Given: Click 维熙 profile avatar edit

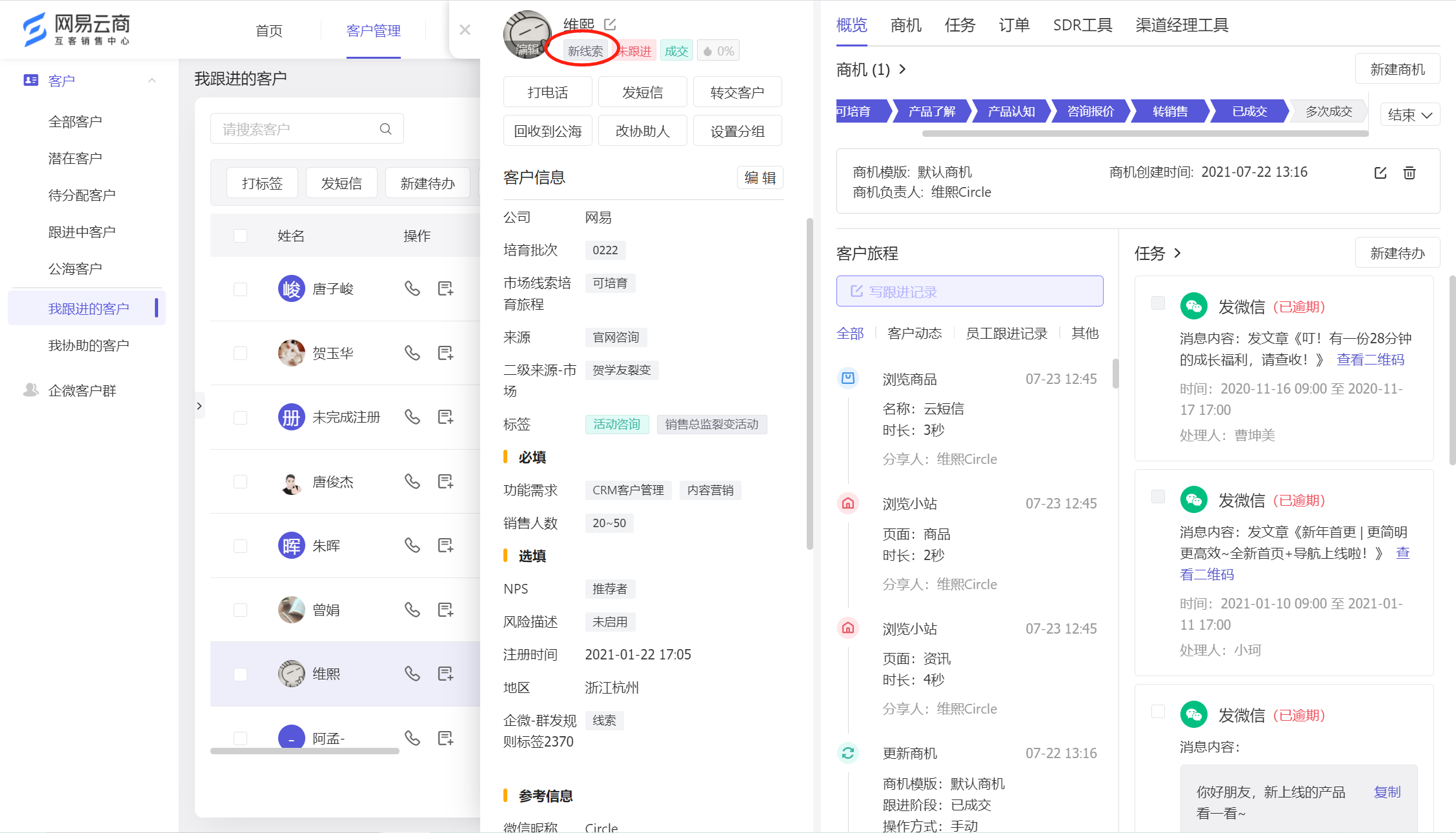Looking at the screenshot, I should click(x=527, y=35).
